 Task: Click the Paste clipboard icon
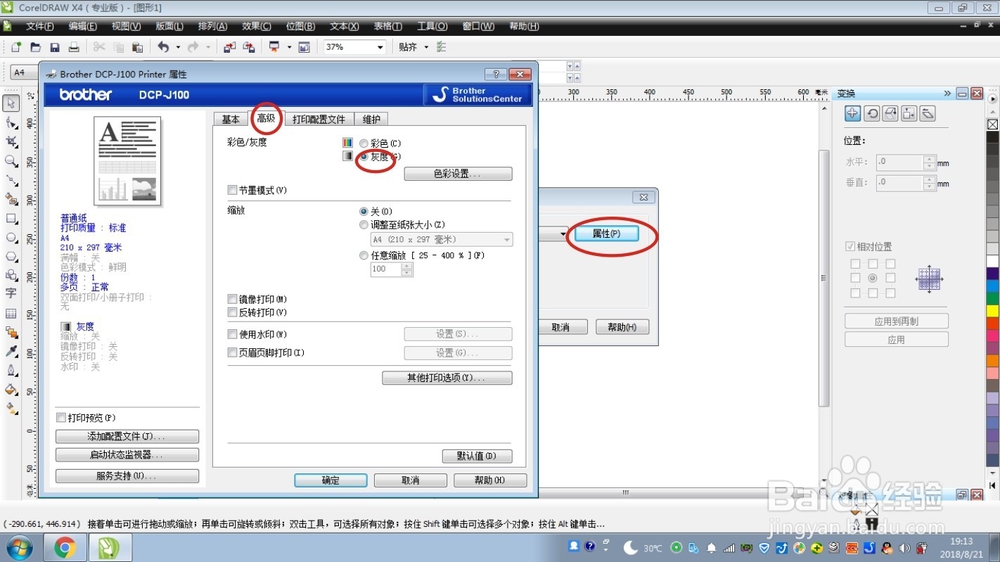click(x=137, y=47)
